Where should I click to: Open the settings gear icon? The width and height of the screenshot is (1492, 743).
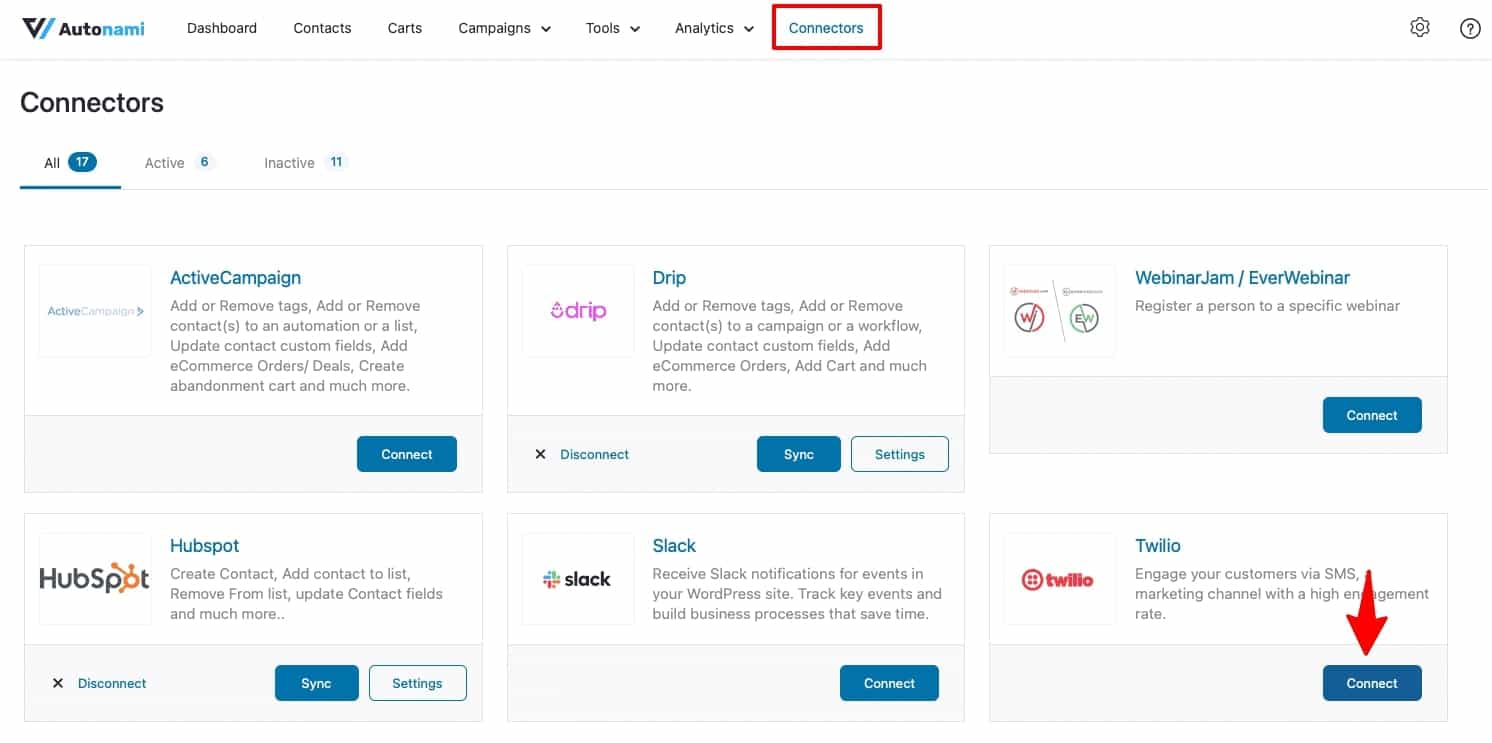click(x=1420, y=28)
